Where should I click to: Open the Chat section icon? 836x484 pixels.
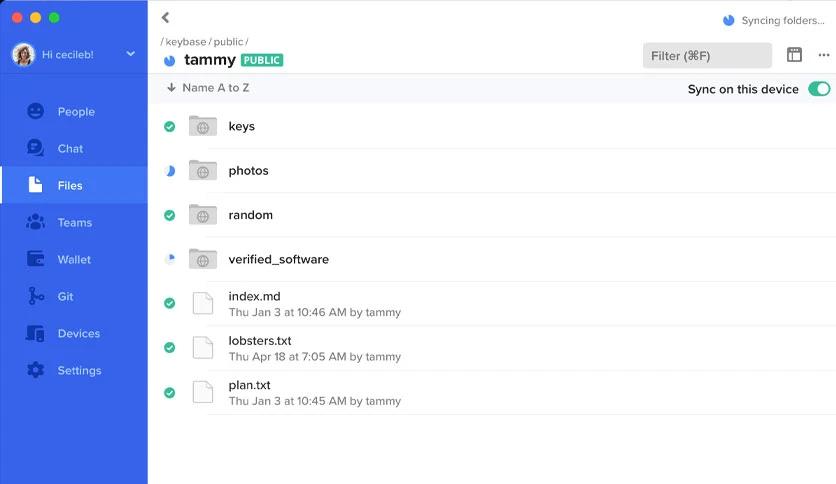[x=36, y=148]
